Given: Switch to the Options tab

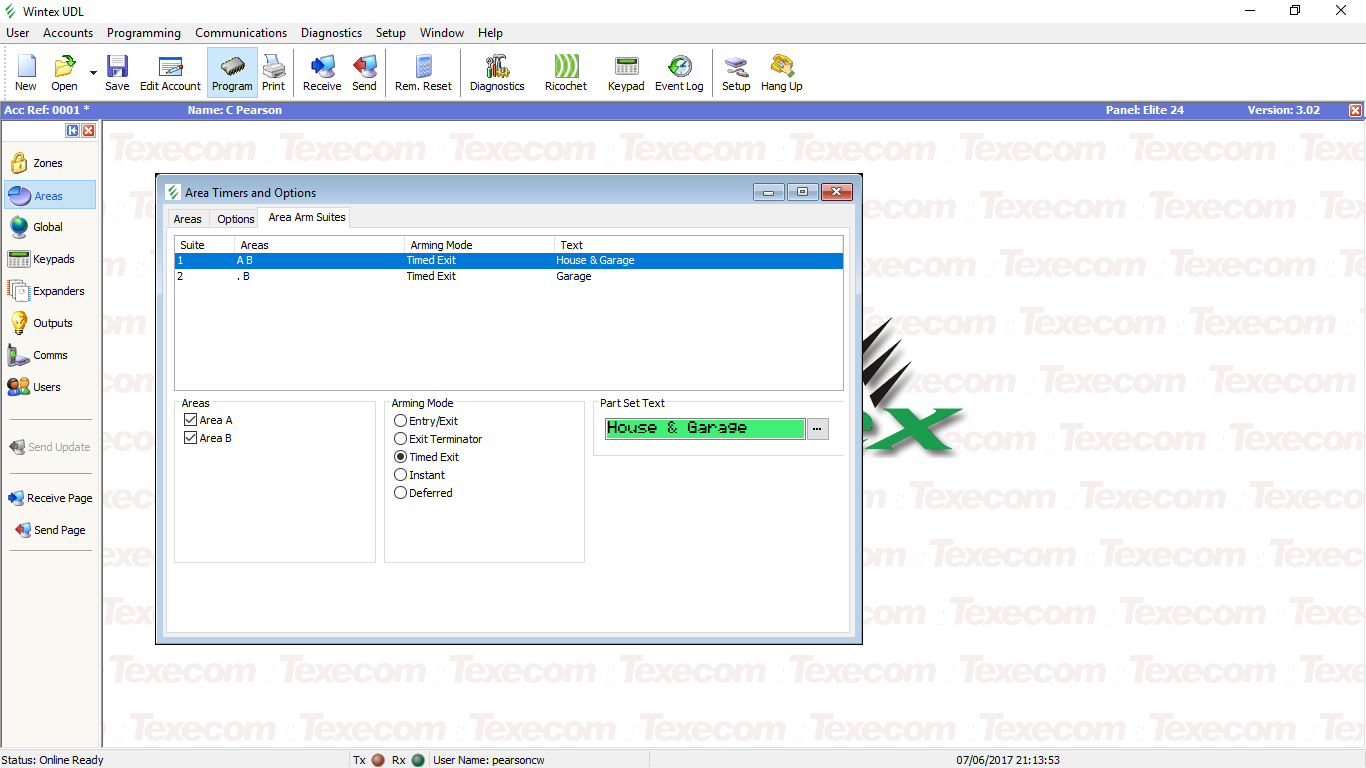Looking at the screenshot, I should tap(236, 219).
